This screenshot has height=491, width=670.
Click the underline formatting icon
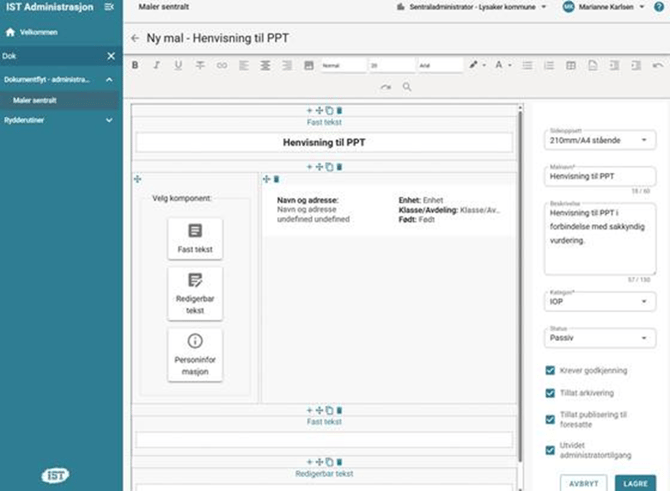(x=178, y=65)
